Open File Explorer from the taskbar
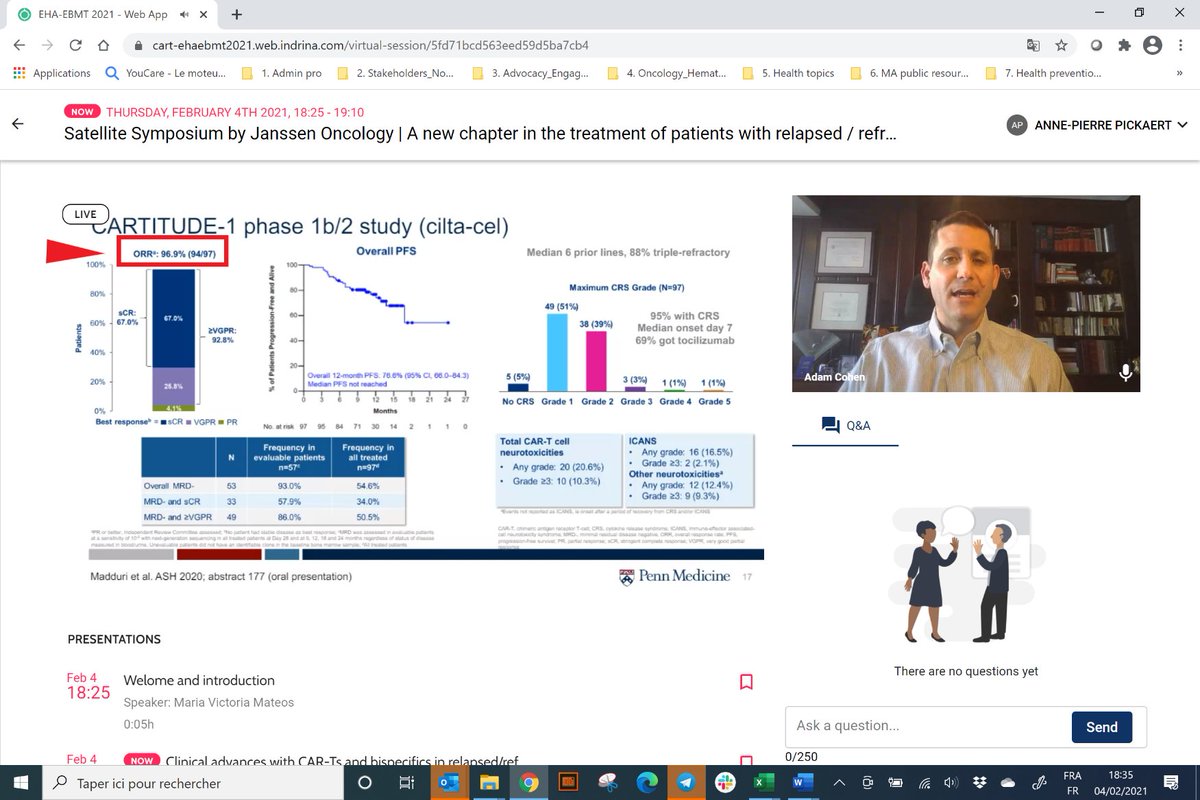The width and height of the screenshot is (1200, 800). [x=488, y=783]
